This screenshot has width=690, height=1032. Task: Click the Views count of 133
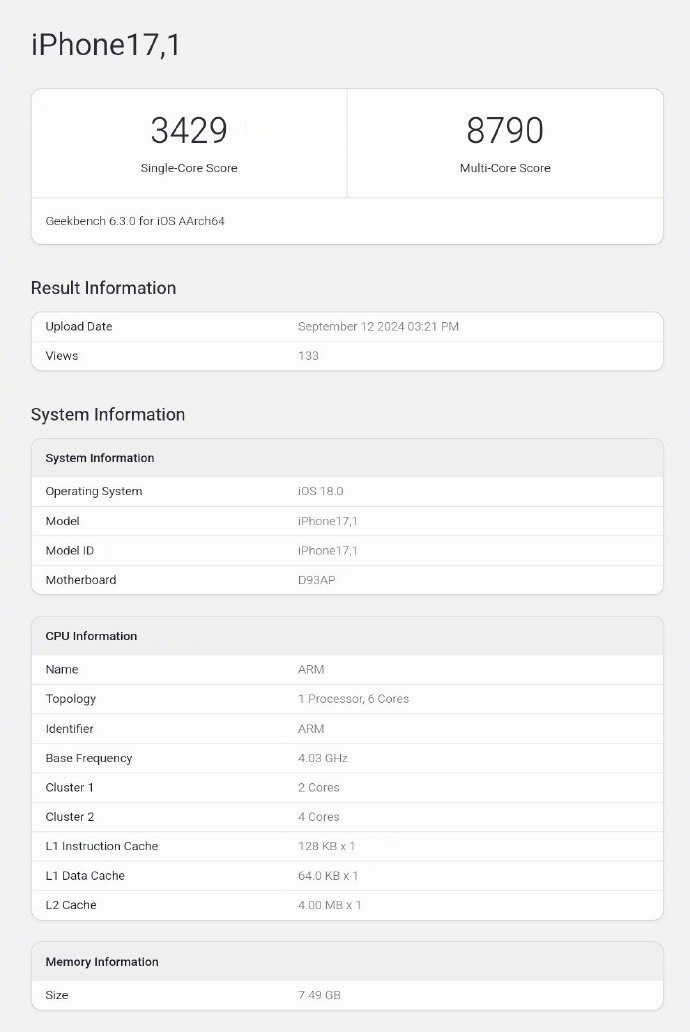tap(308, 356)
